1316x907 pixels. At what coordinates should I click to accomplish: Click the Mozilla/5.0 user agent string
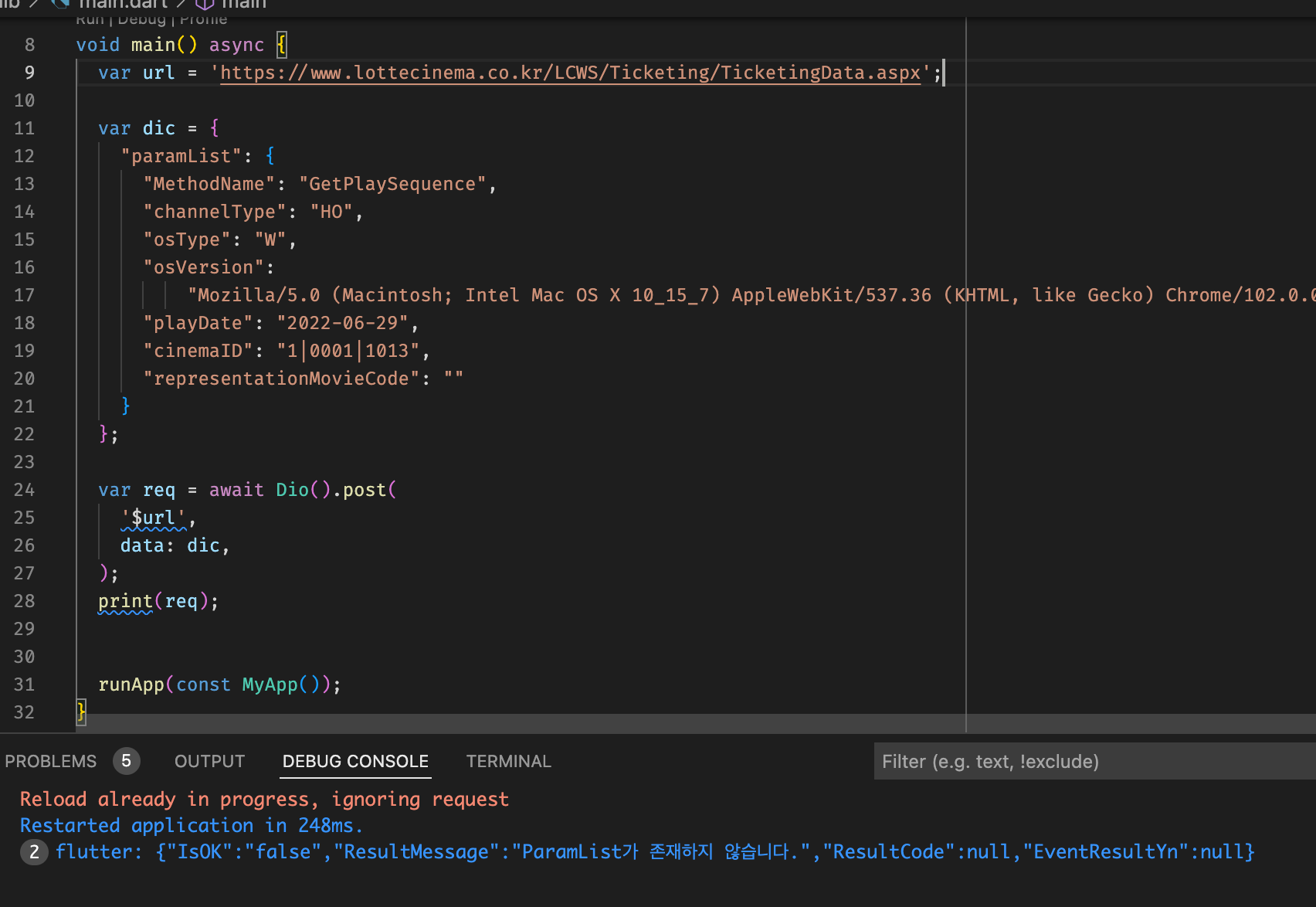click(751, 295)
